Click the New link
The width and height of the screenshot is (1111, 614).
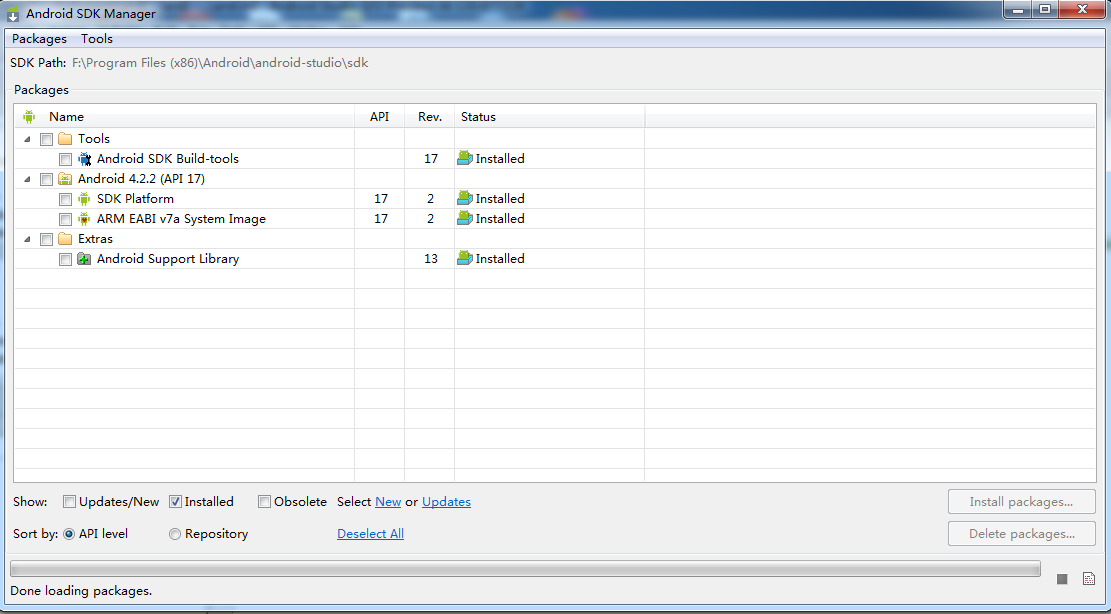coord(388,501)
